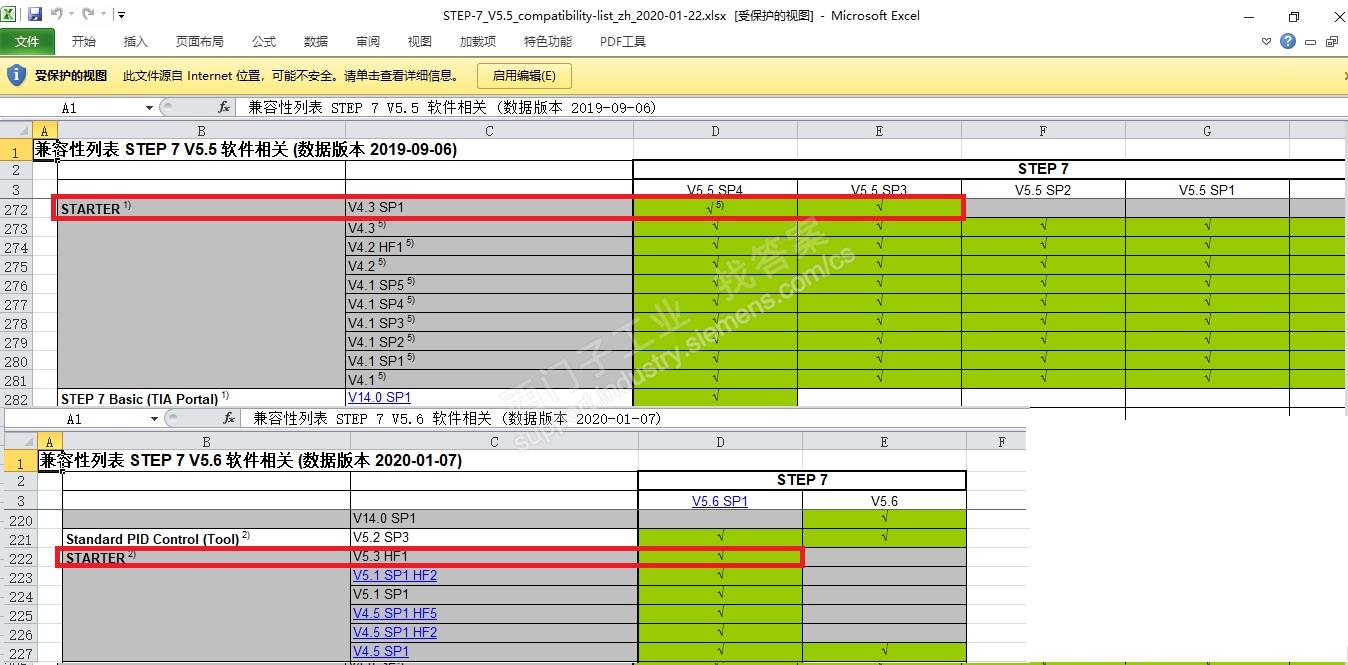
Task: Select the STARTER 2) cell in row 222
Action: click(206, 557)
